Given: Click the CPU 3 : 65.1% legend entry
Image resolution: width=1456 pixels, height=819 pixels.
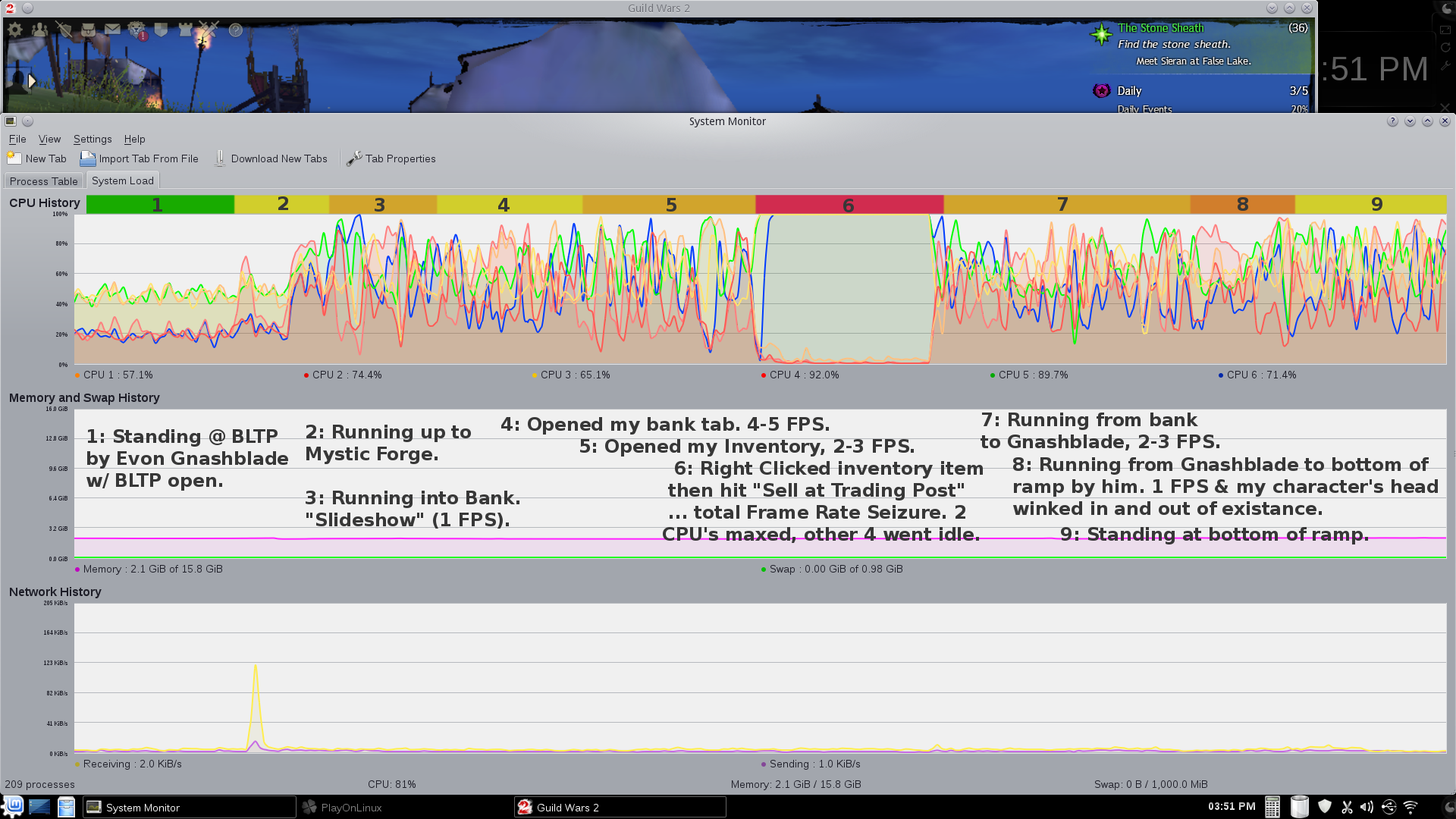Looking at the screenshot, I should [x=571, y=375].
